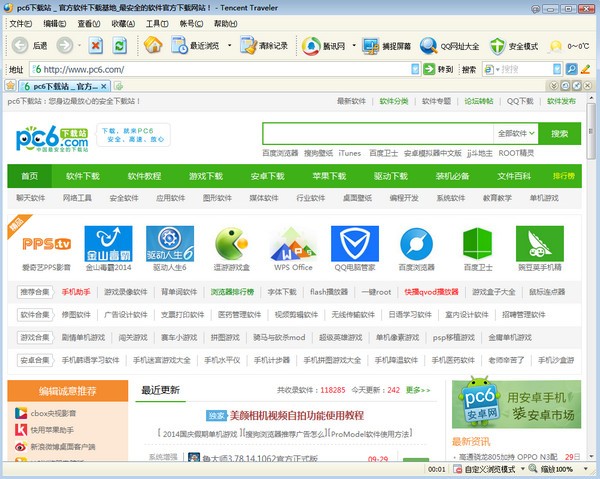This screenshot has height=479, width=600.
Task: Open the 编辑(E) menu
Action: pos(54,24)
